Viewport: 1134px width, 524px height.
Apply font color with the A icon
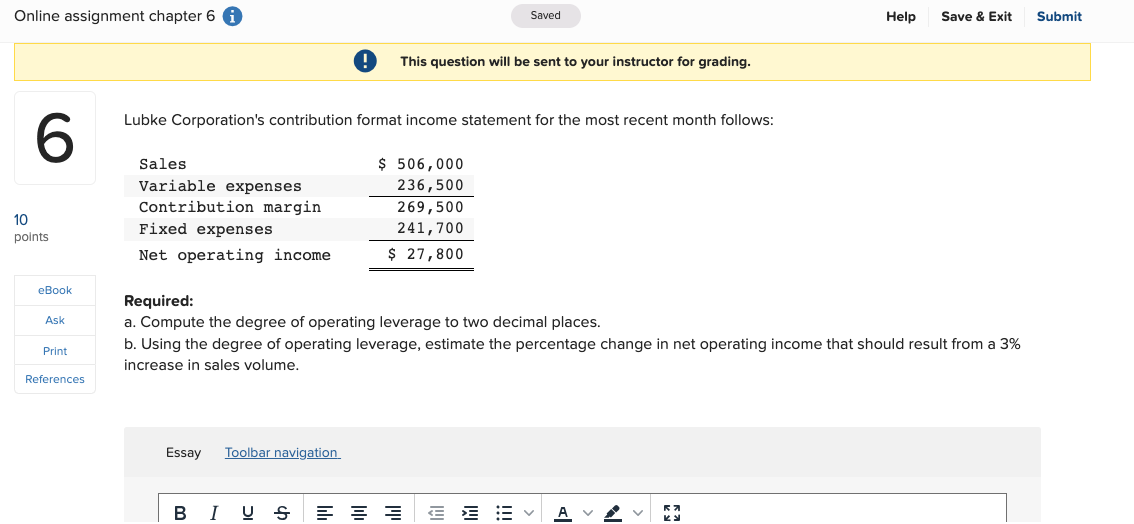coord(562,513)
